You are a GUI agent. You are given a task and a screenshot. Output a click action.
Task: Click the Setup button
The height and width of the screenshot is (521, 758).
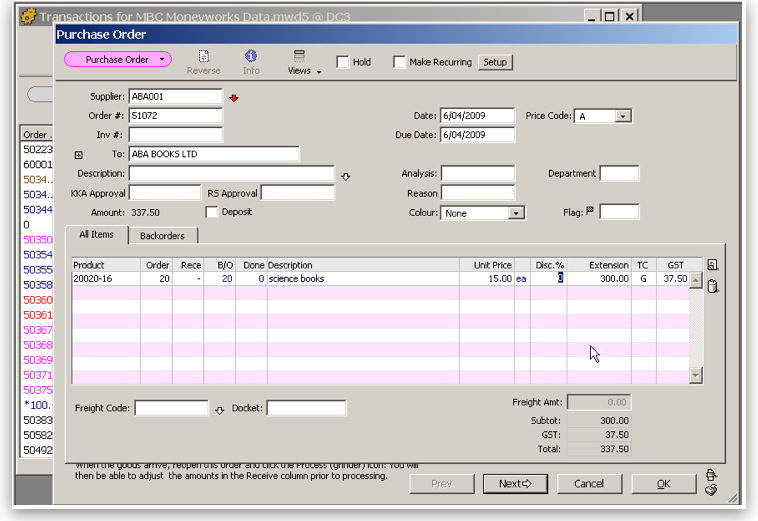[x=495, y=62]
